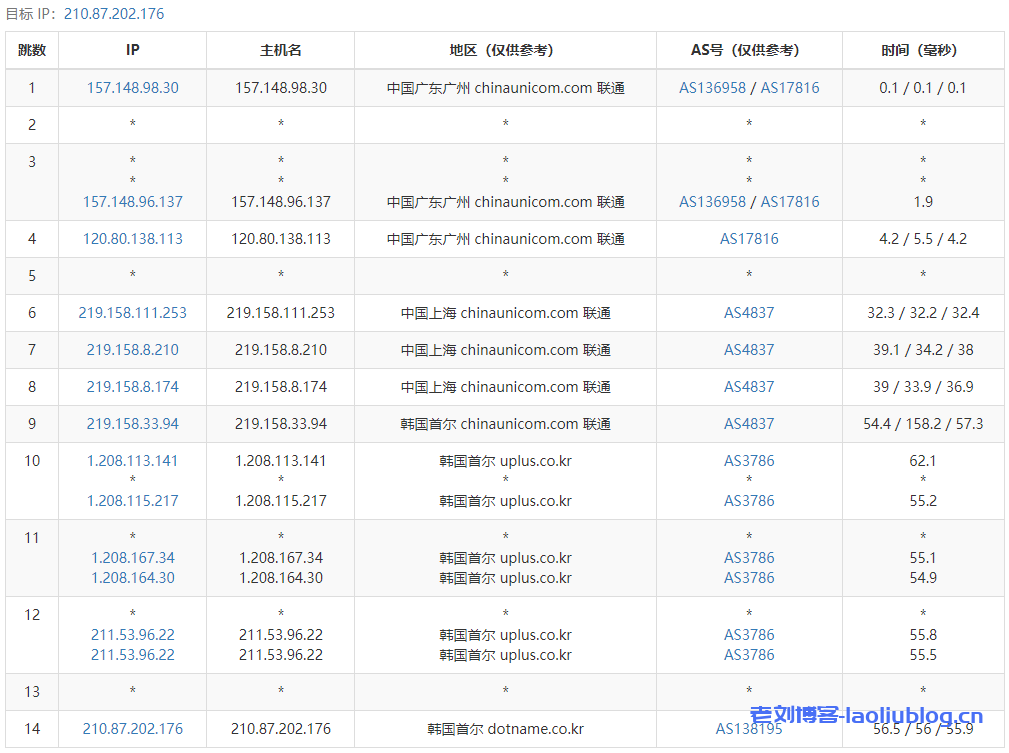Click the 1.208.113.141 IP column link
This screenshot has height=753, width=1009.
[x=132, y=461]
